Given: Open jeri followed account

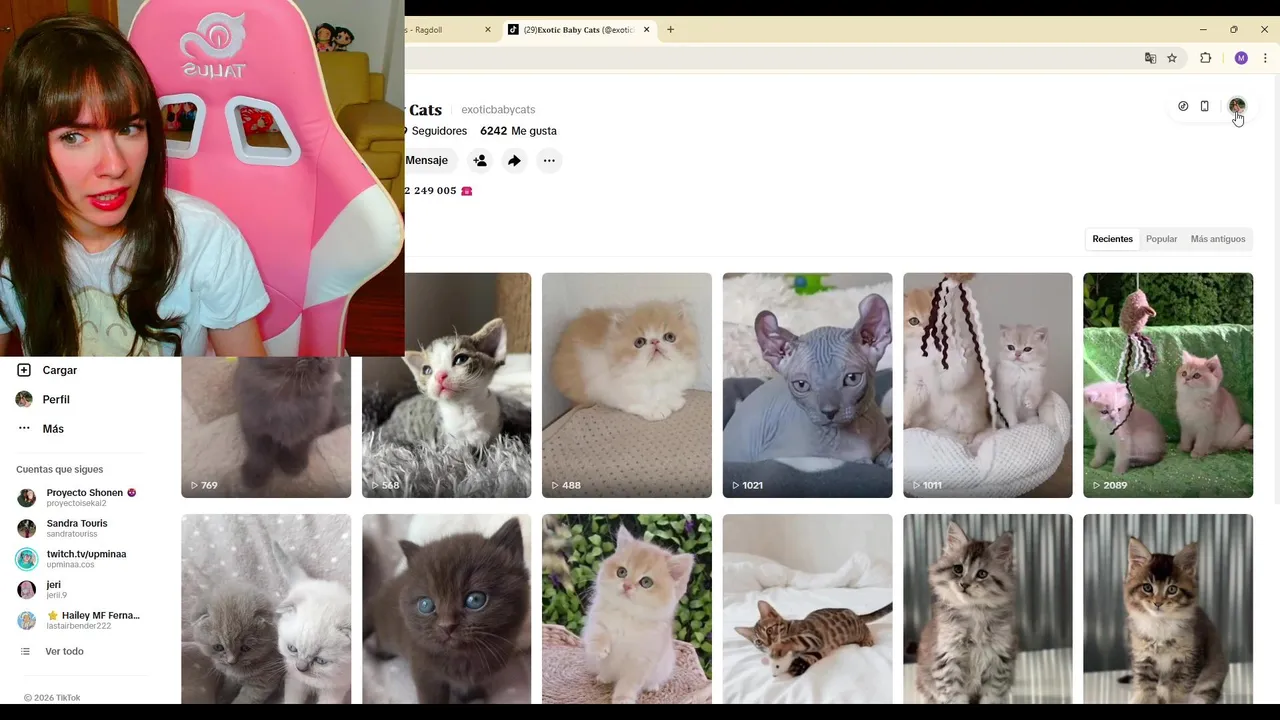Looking at the screenshot, I should 41,589.
